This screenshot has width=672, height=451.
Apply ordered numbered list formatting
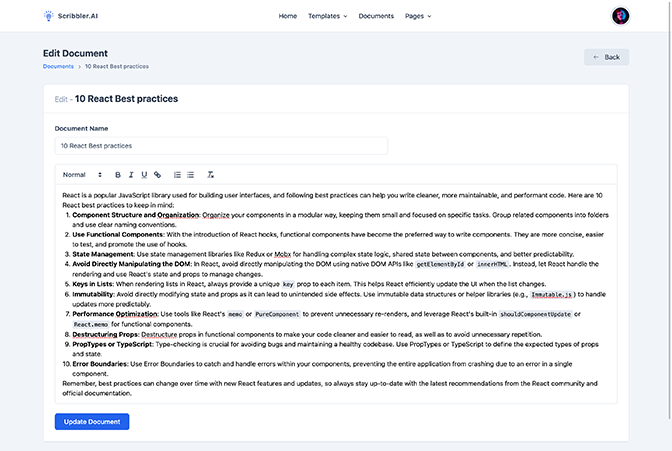click(x=177, y=175)
